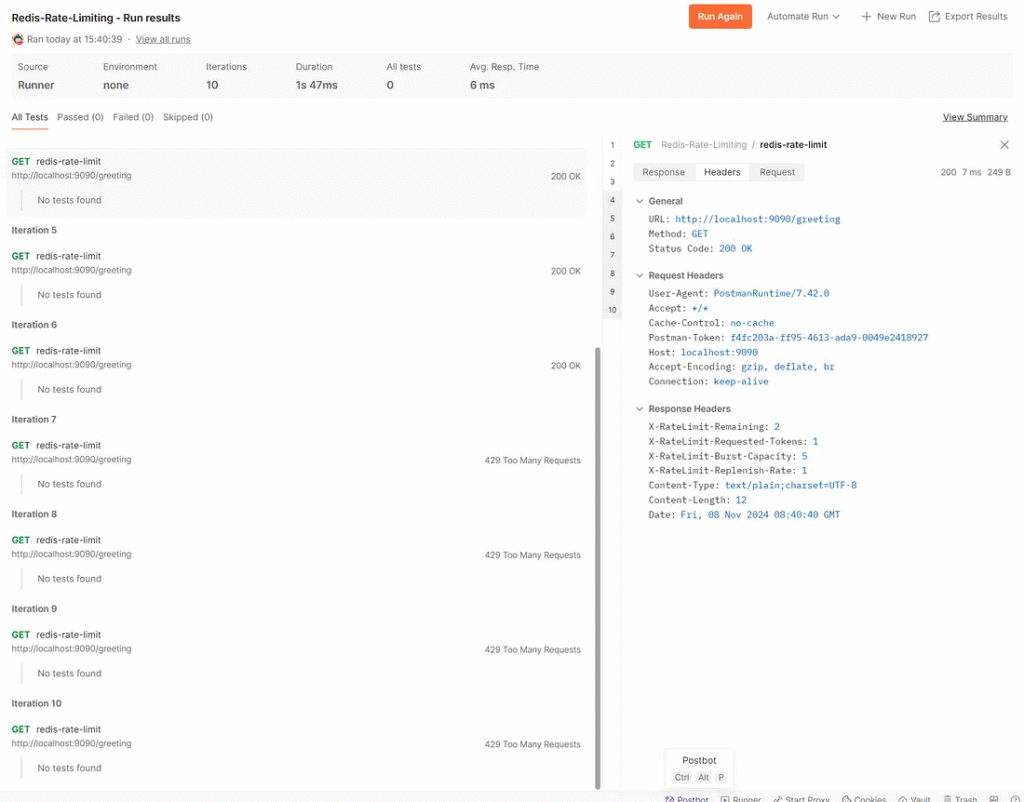
Task: Open the localhost:9090/greeting URL in General section
Action: point(758,219)
